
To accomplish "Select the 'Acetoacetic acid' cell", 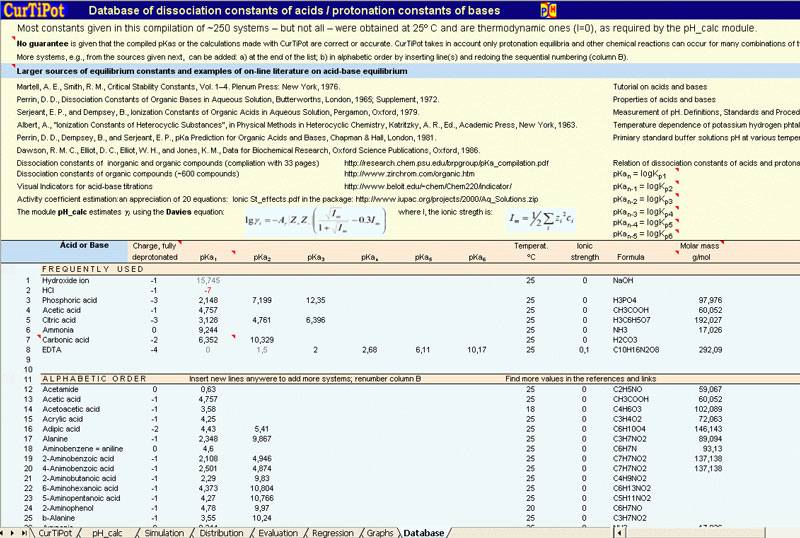I will [71, 409].
